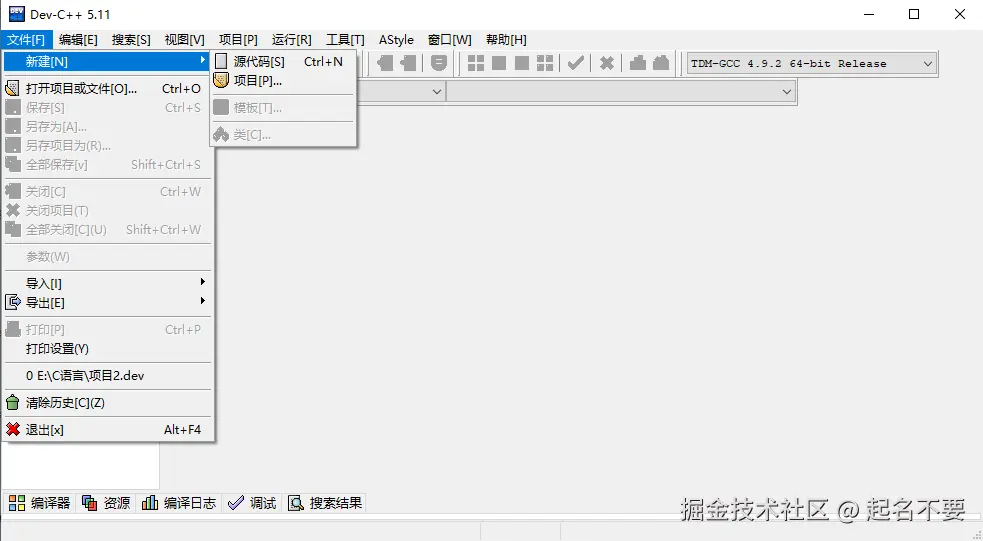This screenshot has width=983, height=541.
Task: Click the Stop Execution X toolbar icon
Action: click(x=606, y=63)
